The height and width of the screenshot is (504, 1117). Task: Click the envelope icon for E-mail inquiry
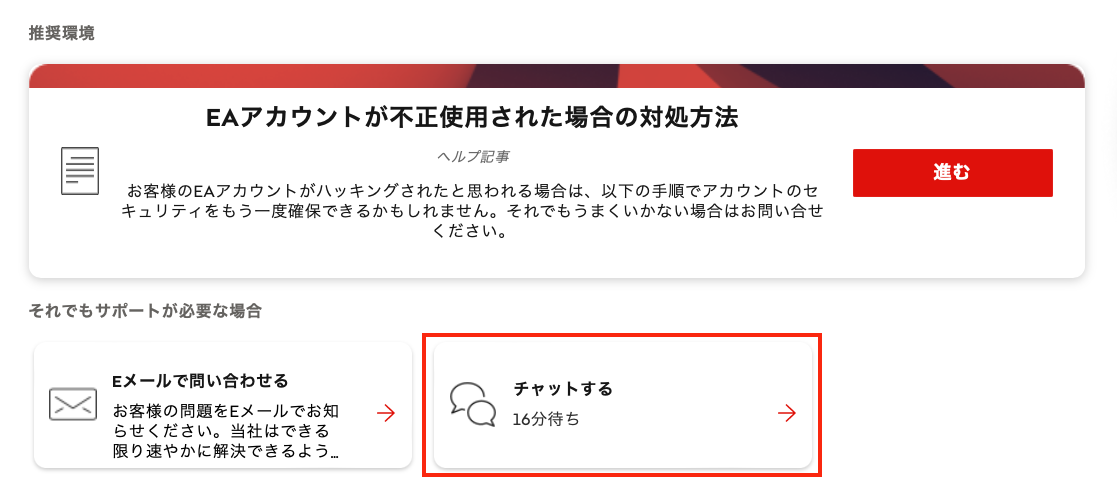click(73, 404)
